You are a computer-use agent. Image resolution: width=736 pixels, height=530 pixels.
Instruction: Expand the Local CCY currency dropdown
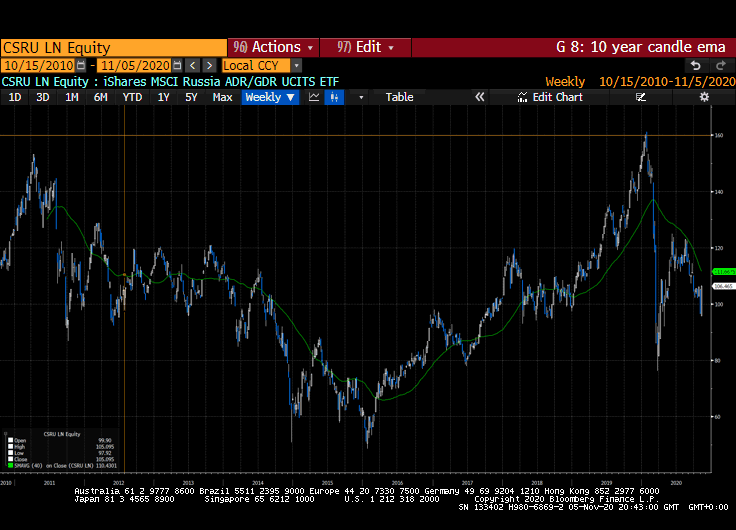296,65
